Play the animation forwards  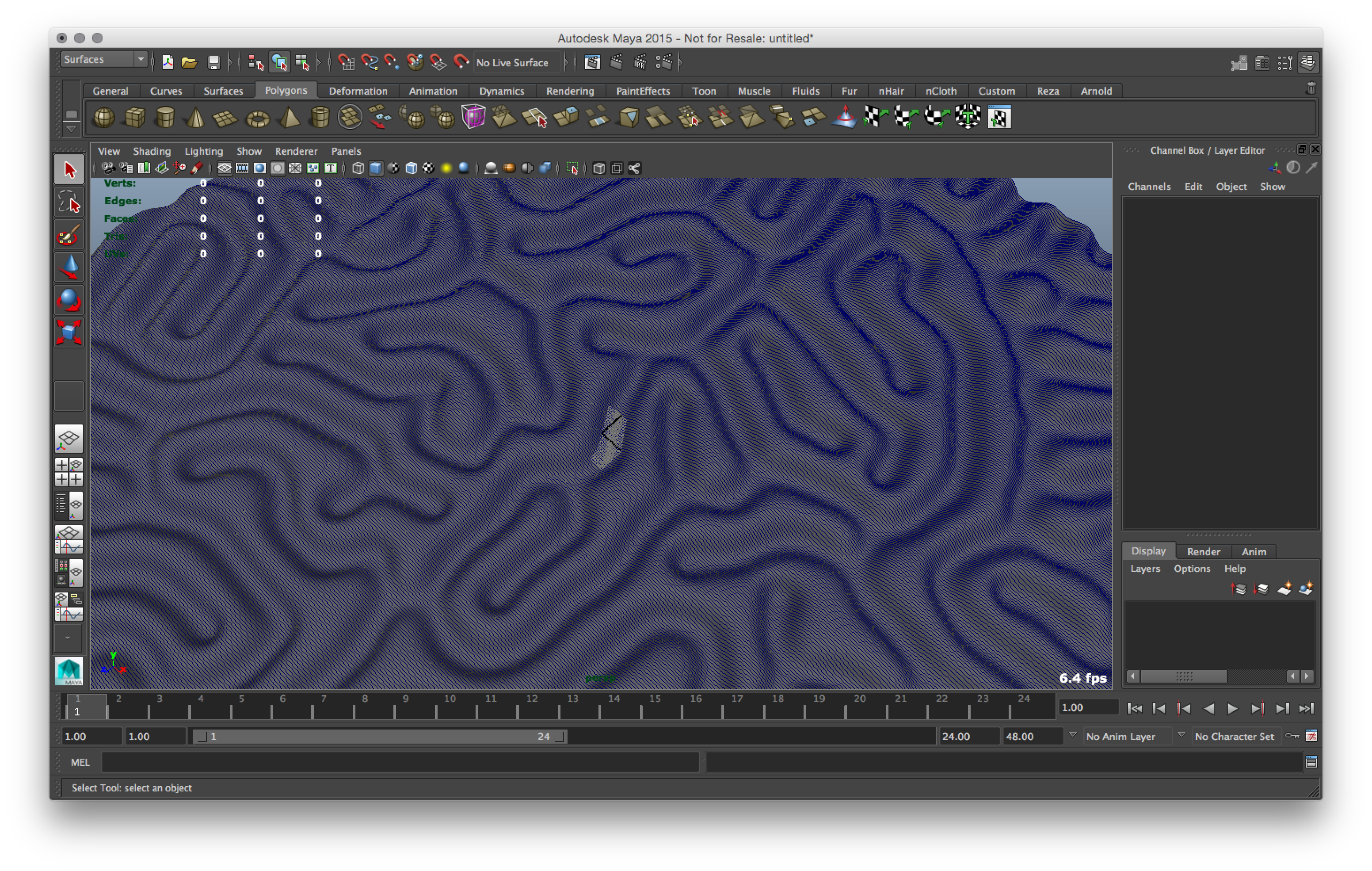coord(1232,708)
